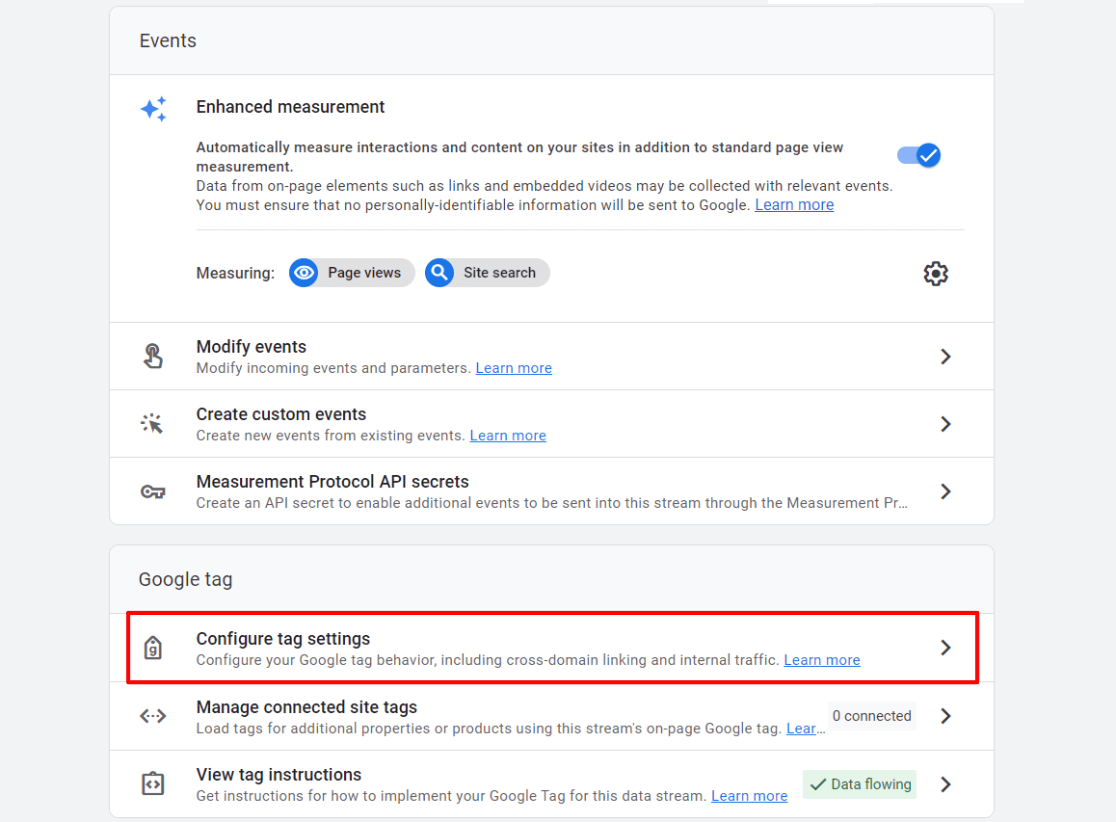This screenshot has width=1116, height=822.
Task: Select the Modify events touch icon
Action: [x=153, y=355]
